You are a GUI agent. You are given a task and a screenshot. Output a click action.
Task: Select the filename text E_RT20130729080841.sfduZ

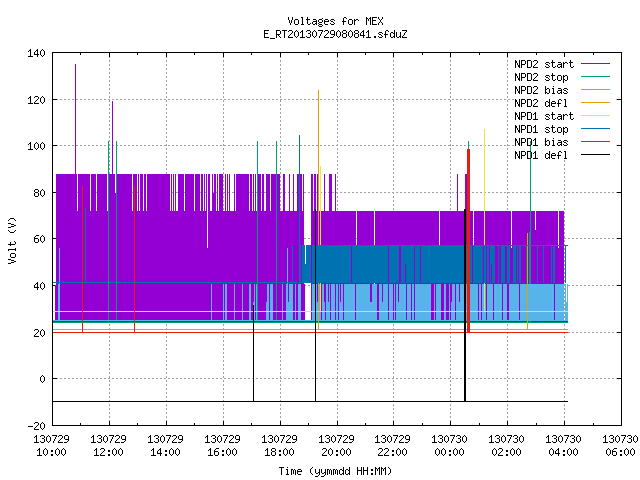[335, 34]
